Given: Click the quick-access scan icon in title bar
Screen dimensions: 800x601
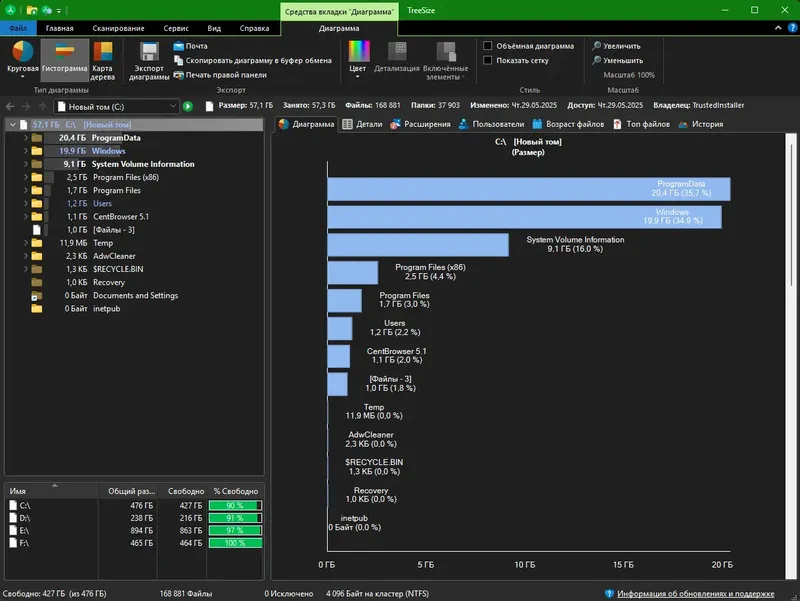Looking at the screenshot, I should [x=47, y=10].
